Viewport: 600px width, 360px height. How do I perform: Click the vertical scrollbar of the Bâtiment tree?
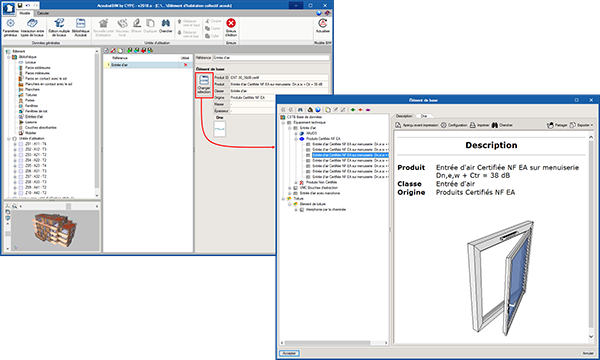[97, 122]
